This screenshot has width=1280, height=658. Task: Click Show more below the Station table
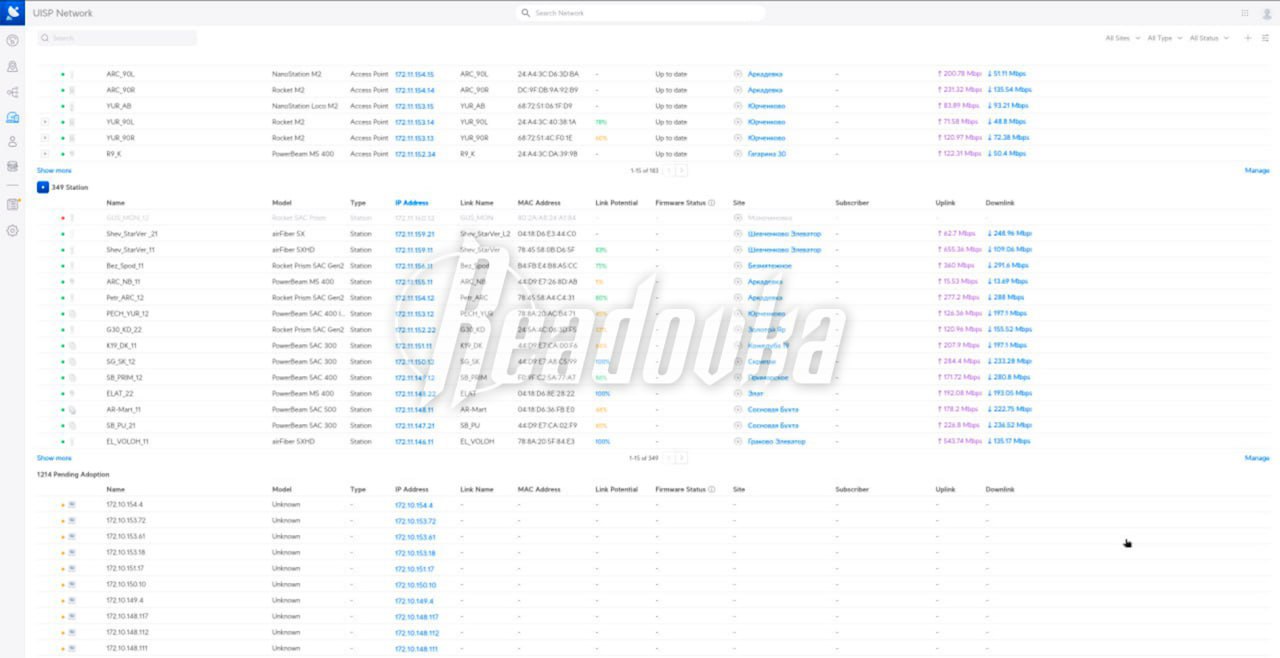pos(54,458)
